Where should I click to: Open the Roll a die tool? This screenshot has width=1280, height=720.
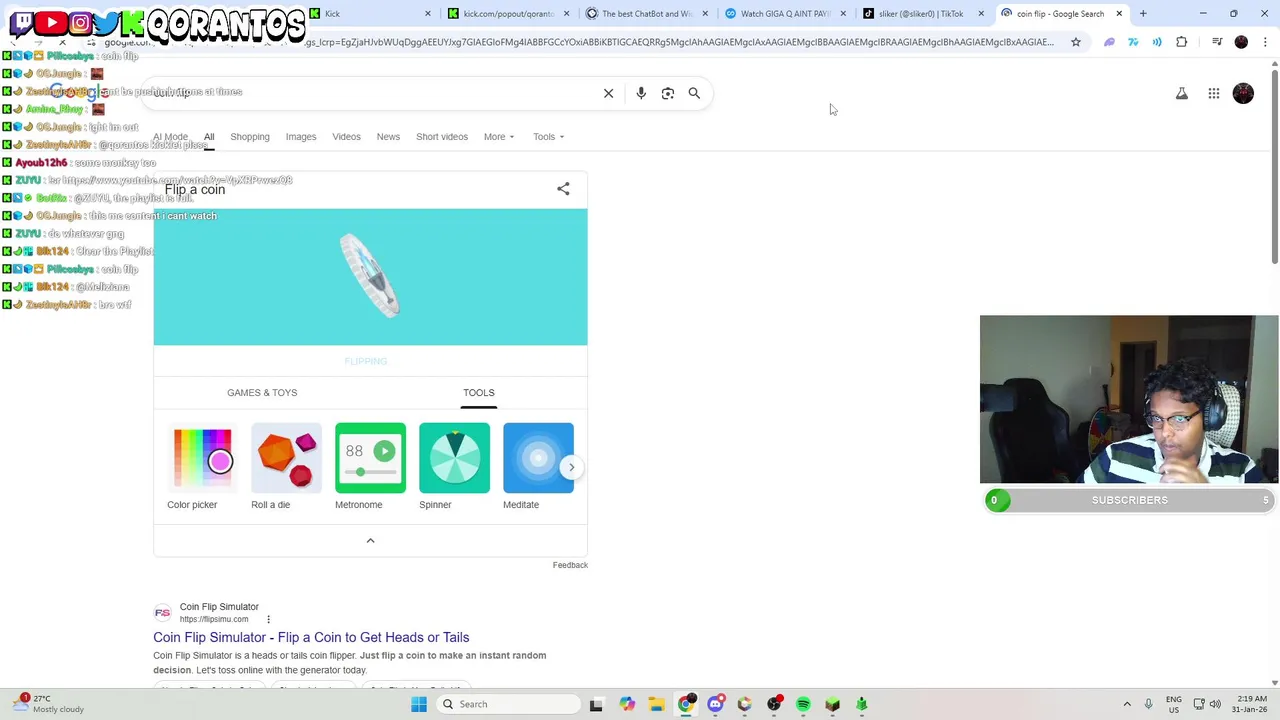coord(286,467)
